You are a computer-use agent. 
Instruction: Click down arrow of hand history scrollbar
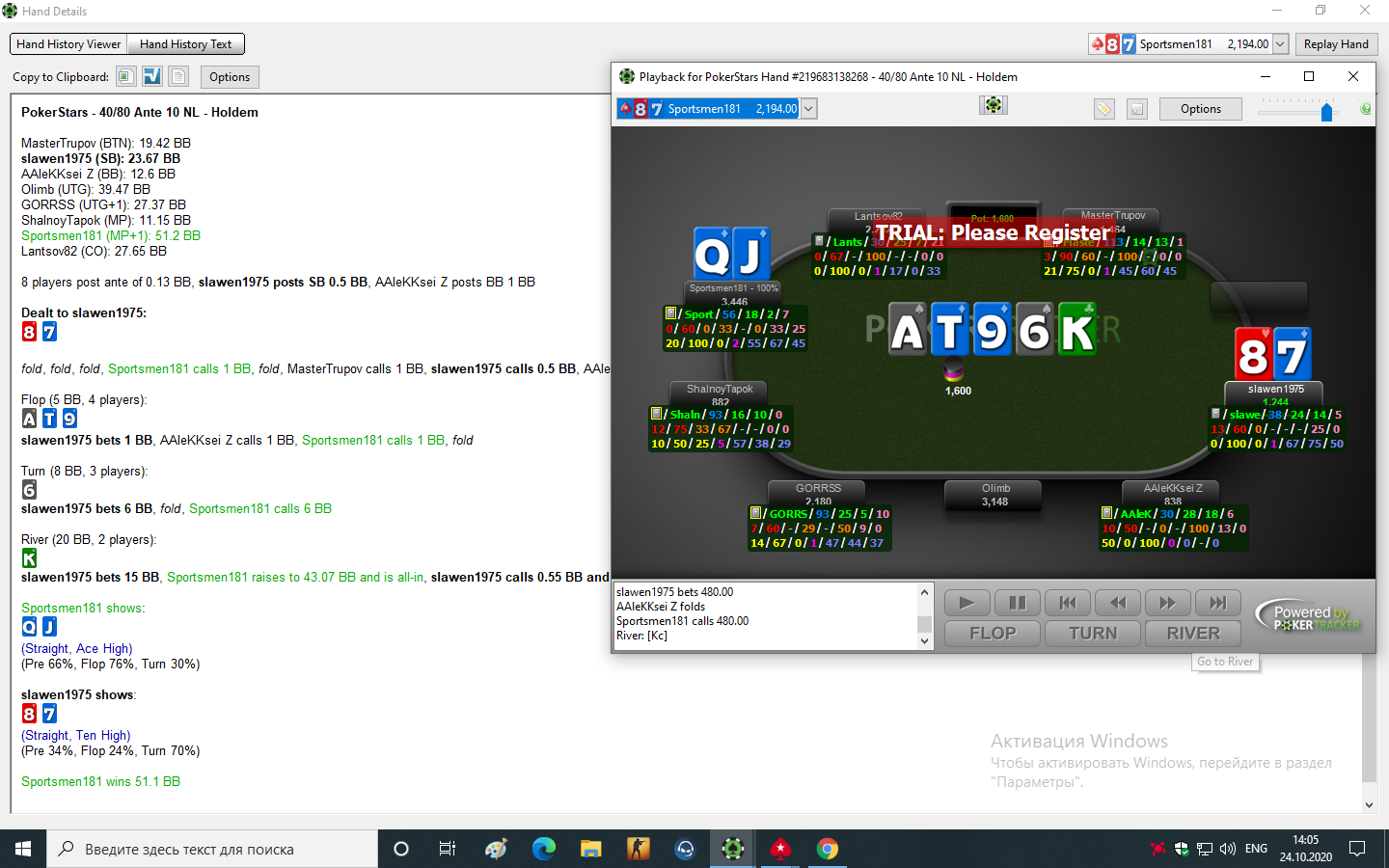(1369, 804)
